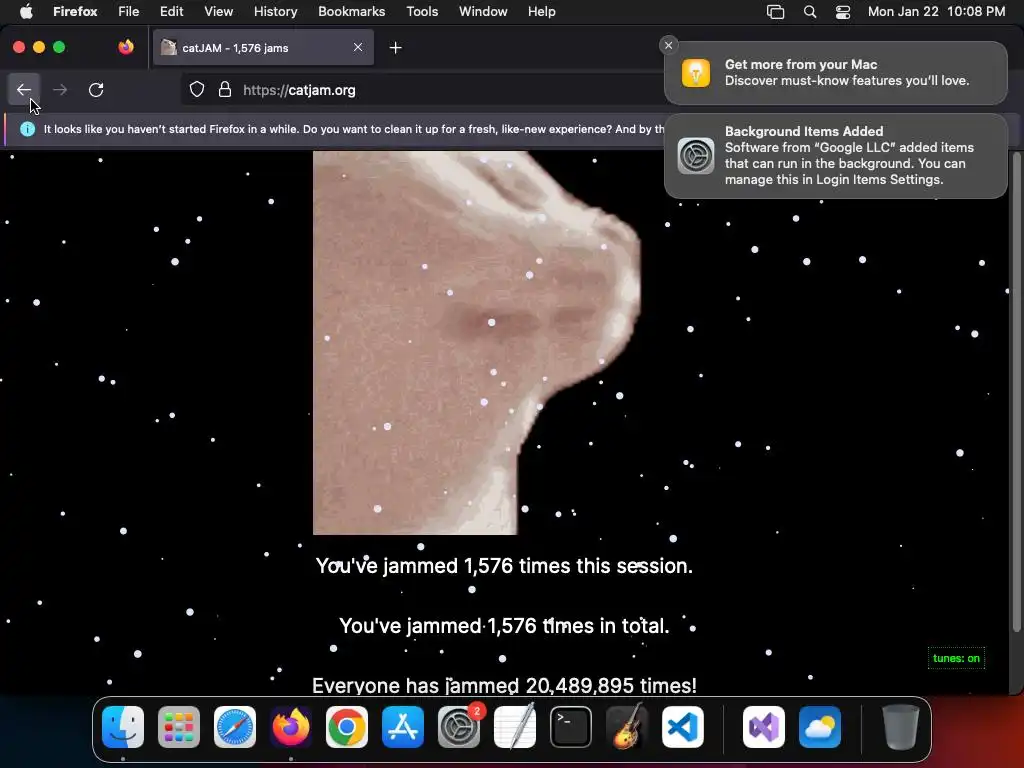Open Control Center in menu bar

(x=843, y=12)
